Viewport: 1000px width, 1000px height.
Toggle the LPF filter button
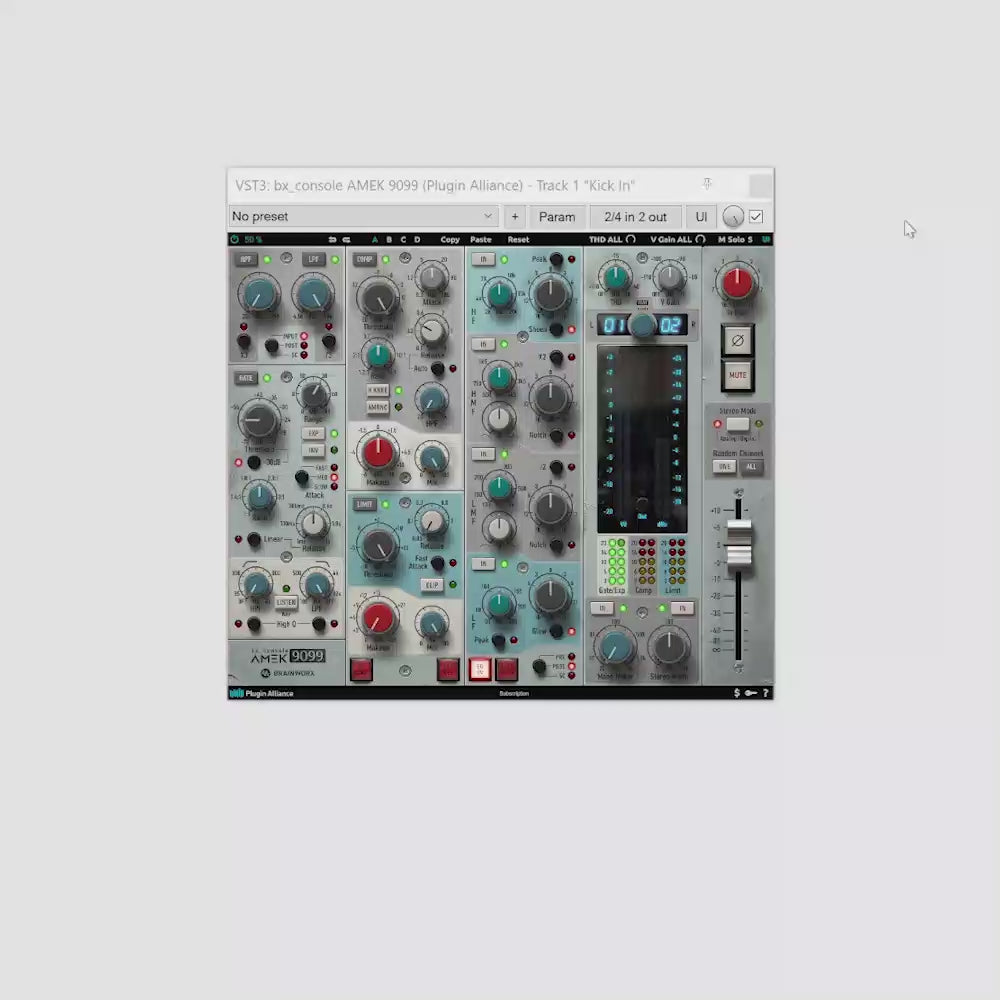tap(313, 260)
